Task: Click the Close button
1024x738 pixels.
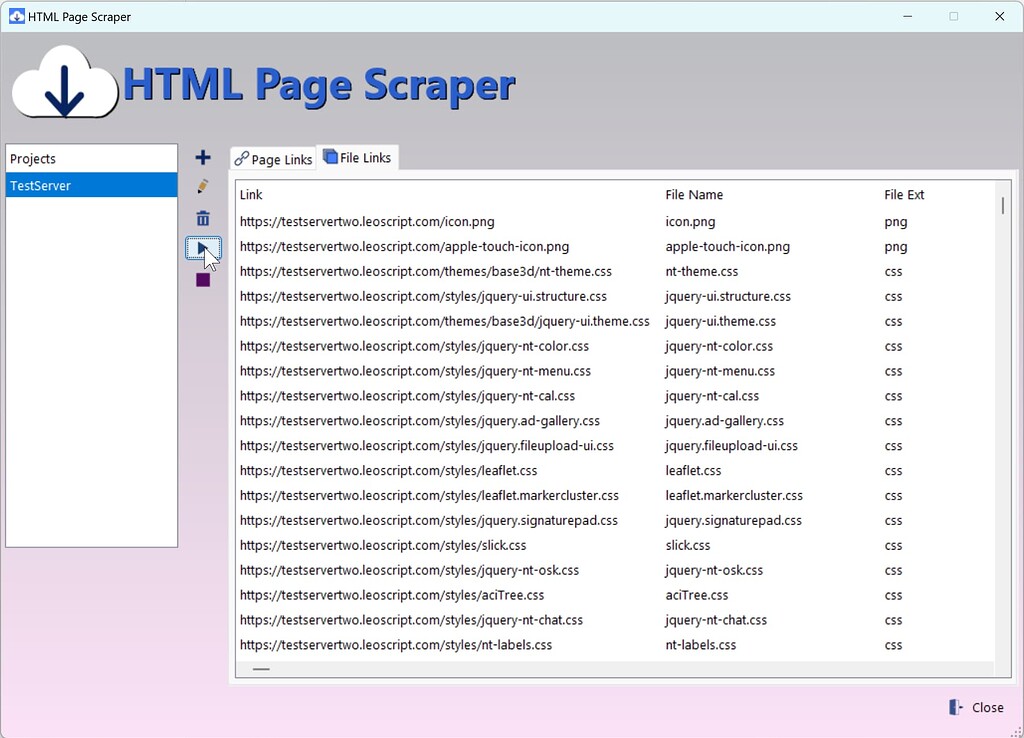Action: [x=988, y=707]
